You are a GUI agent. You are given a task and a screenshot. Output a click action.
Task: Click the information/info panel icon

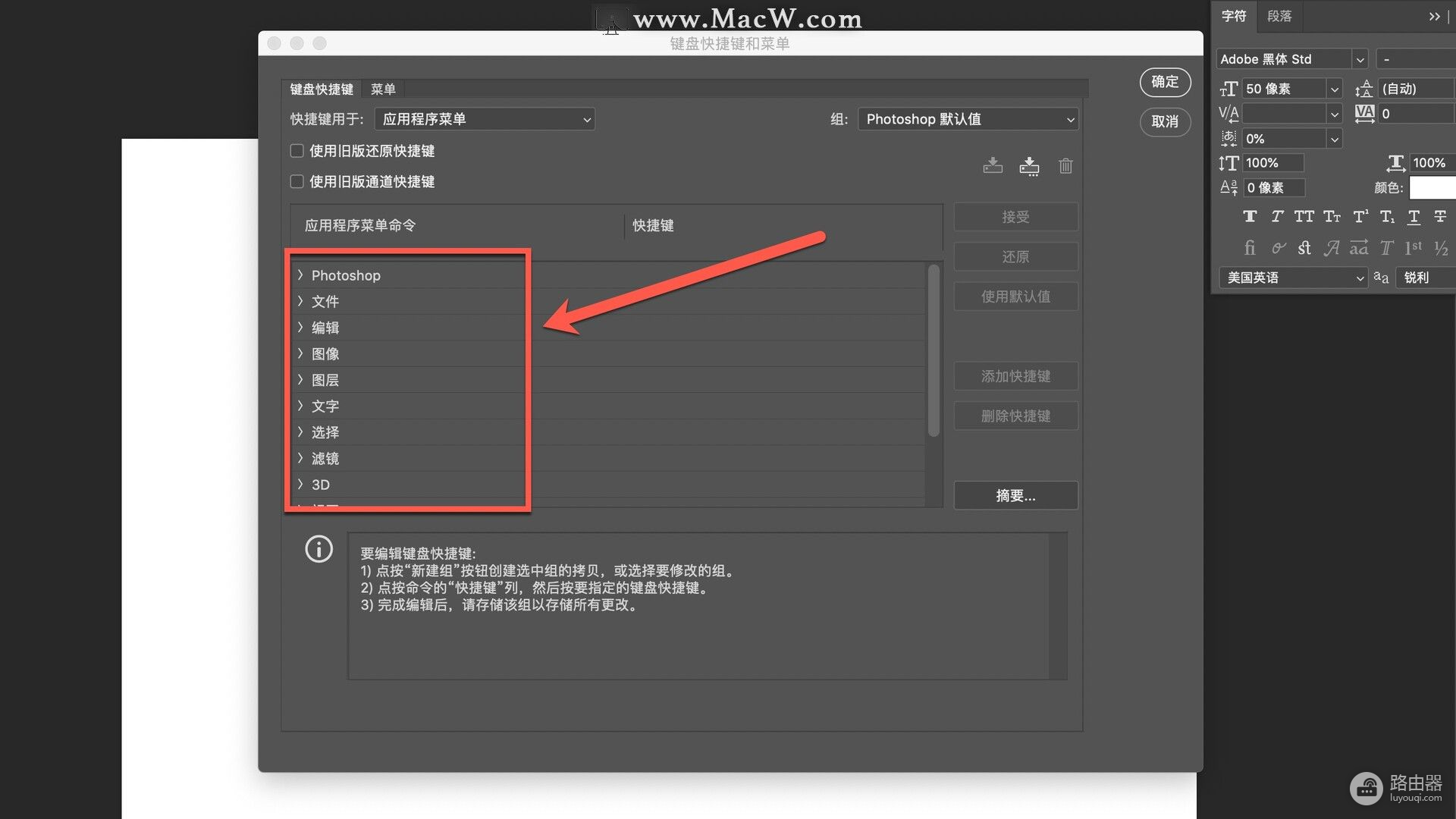point(318,549)
